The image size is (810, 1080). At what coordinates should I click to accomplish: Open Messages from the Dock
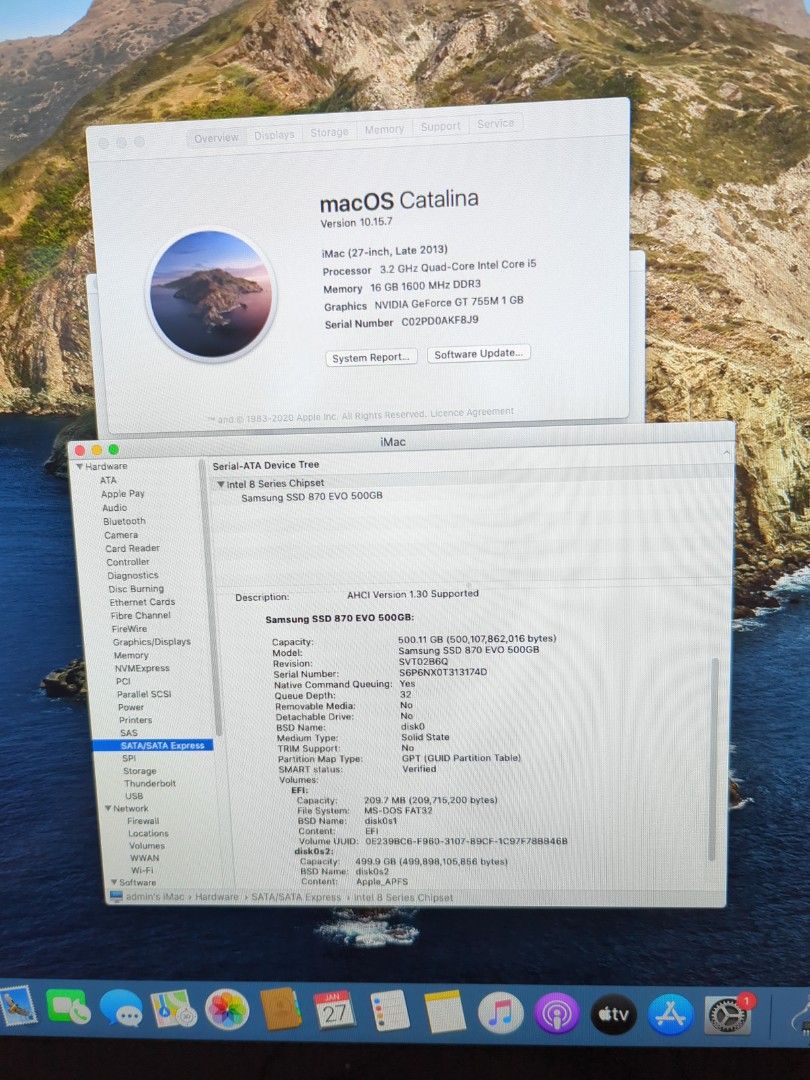pyautogui.click(x=121, y=1009)
